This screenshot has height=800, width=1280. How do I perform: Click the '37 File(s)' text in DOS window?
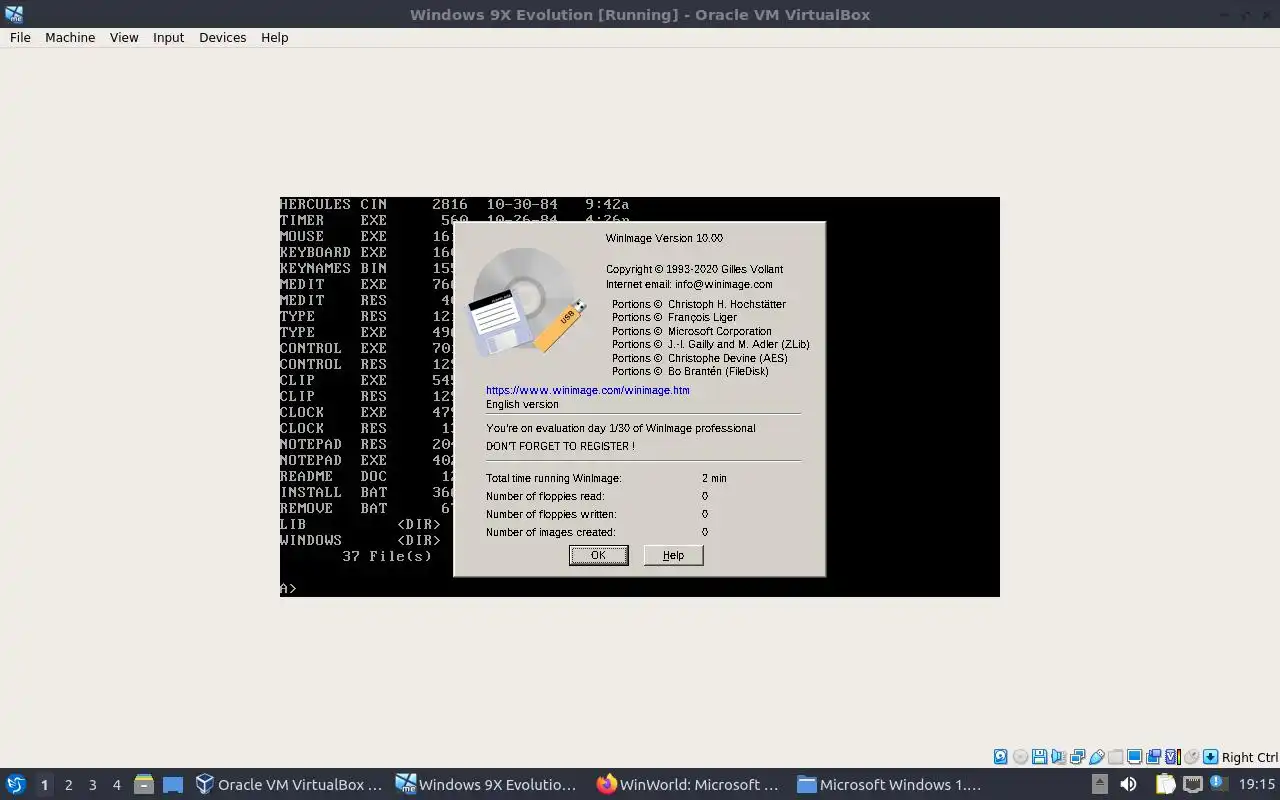(x=387, y=556)
